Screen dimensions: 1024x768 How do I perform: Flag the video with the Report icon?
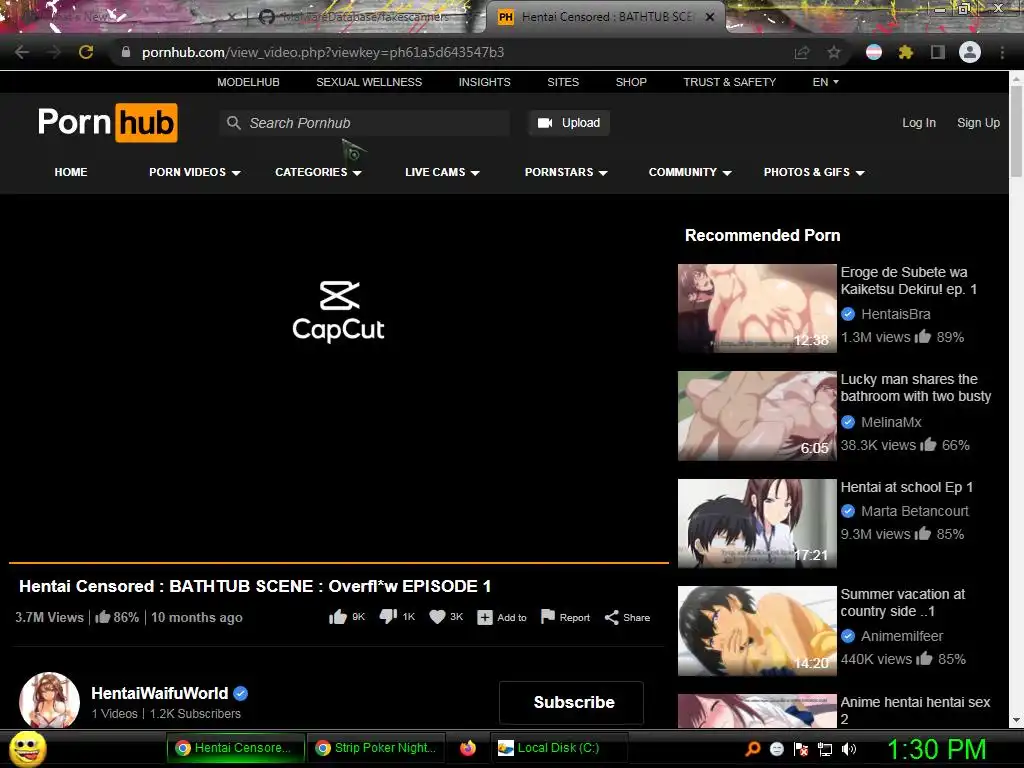(548, 617)
